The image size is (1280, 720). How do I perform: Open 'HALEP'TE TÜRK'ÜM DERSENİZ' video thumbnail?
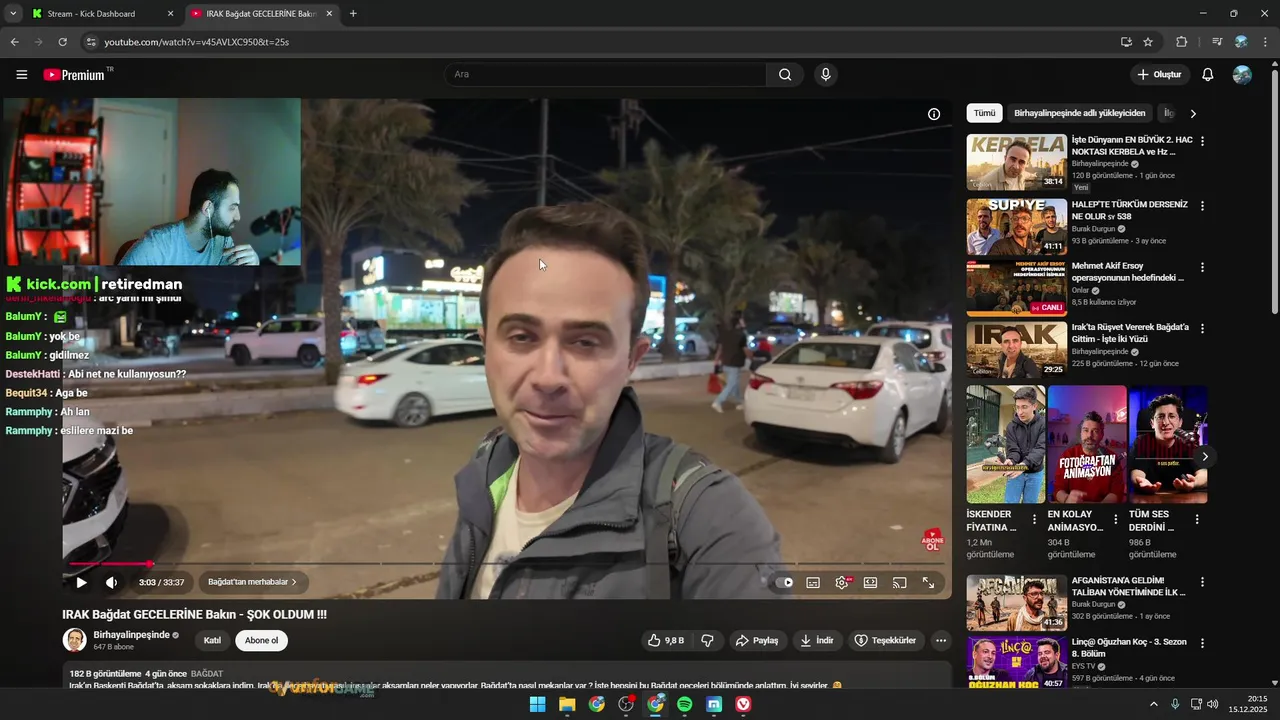[x=1016, y=227]
